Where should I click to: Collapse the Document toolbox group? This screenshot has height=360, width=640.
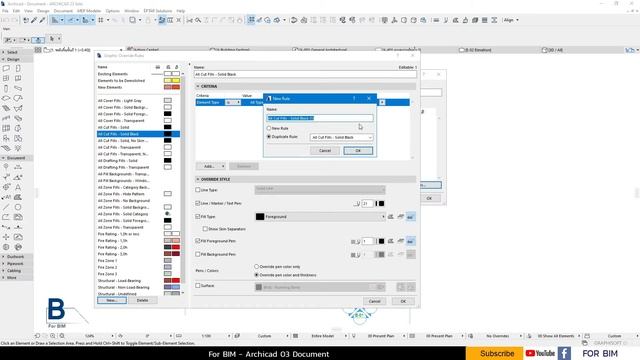coord(4,158)
